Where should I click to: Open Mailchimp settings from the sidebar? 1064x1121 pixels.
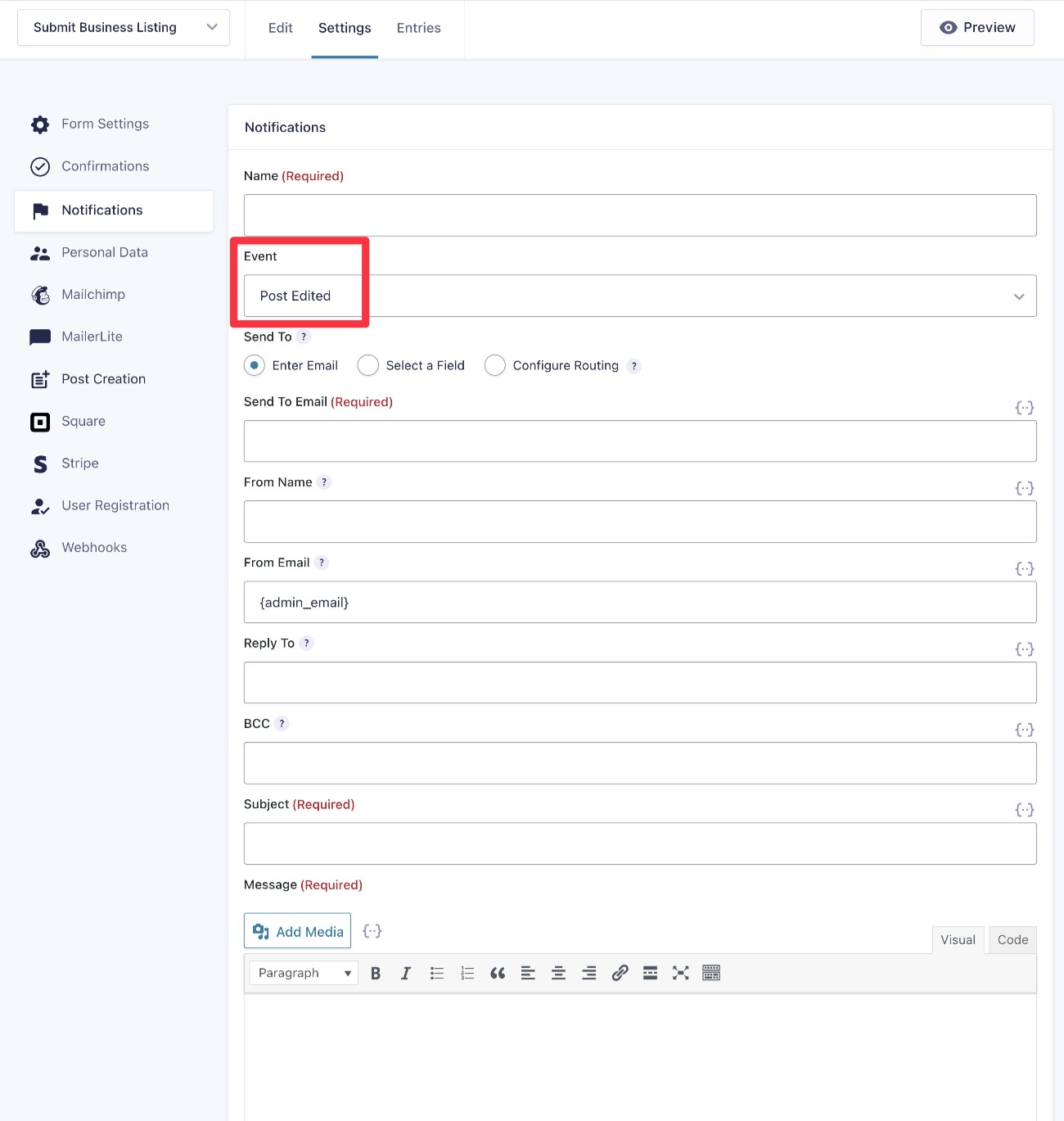92,294
